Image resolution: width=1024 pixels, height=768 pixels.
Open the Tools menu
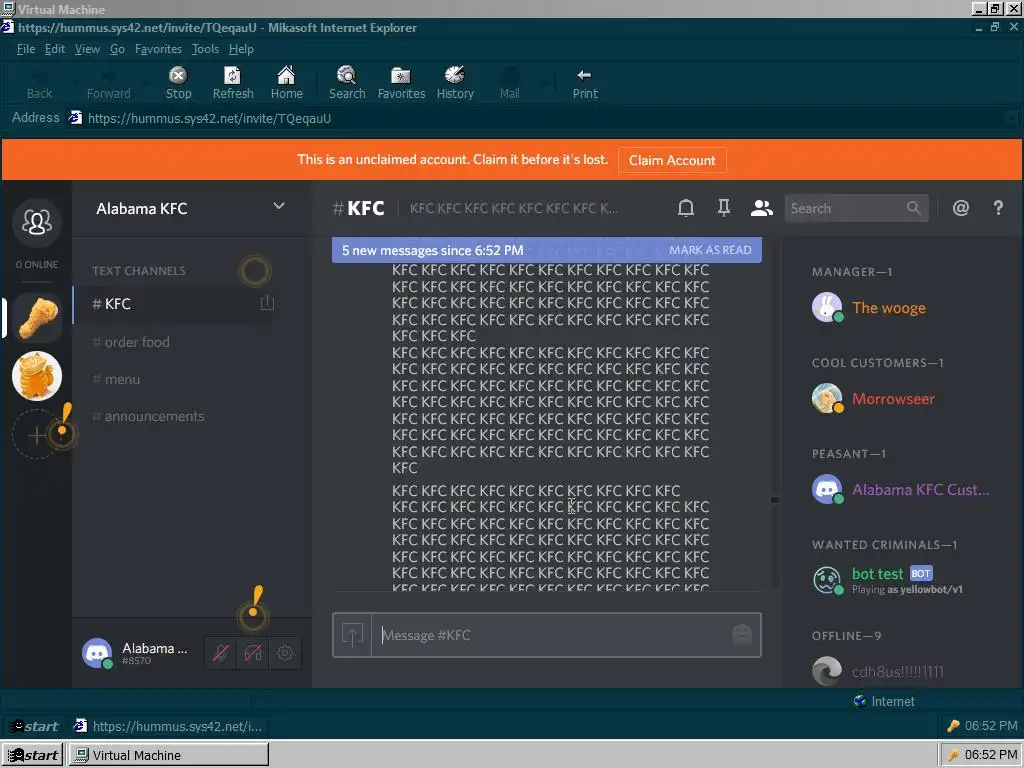click(x=205, y=49)
